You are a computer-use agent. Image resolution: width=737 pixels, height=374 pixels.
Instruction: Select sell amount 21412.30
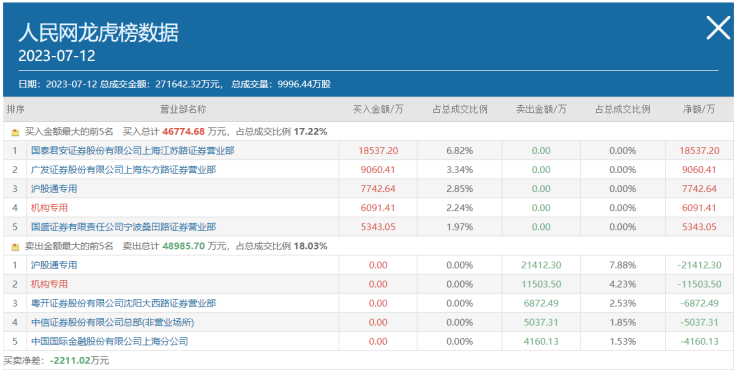(x=541, y=265)
